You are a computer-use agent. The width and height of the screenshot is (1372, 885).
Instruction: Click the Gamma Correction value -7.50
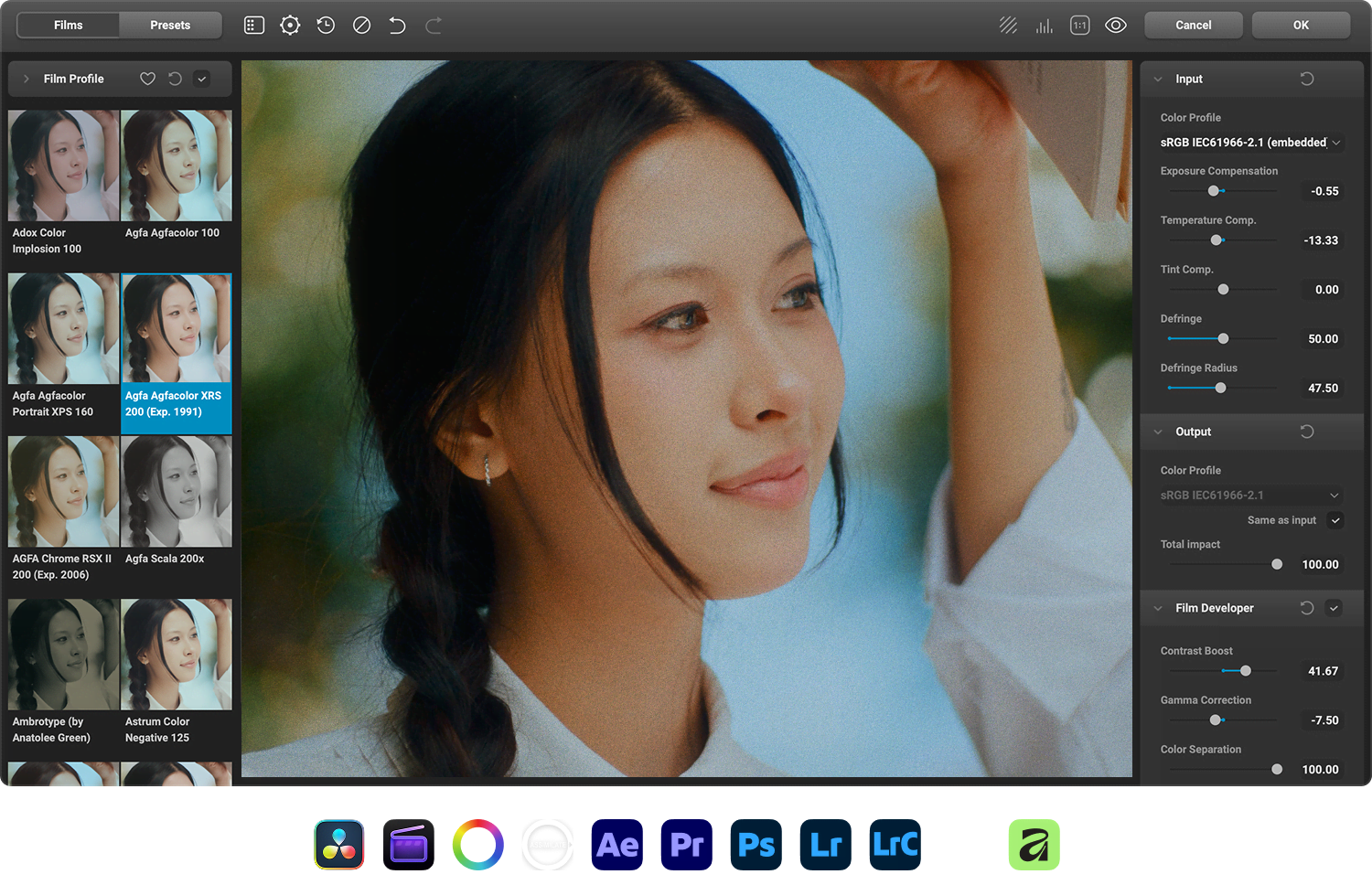point(1323,720)
